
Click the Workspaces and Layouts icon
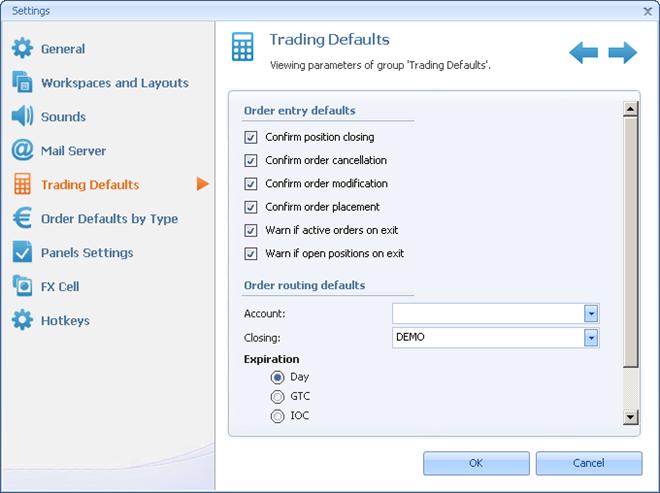click(x=22, y=82)
